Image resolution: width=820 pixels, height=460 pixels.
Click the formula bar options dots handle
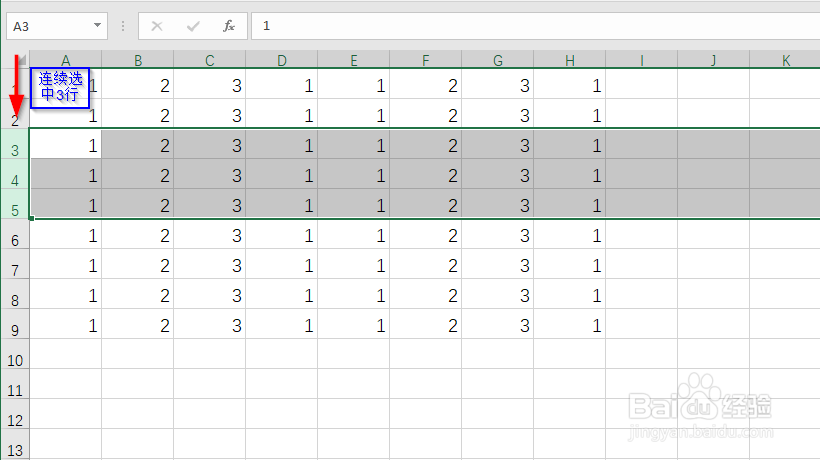point(123,26)
